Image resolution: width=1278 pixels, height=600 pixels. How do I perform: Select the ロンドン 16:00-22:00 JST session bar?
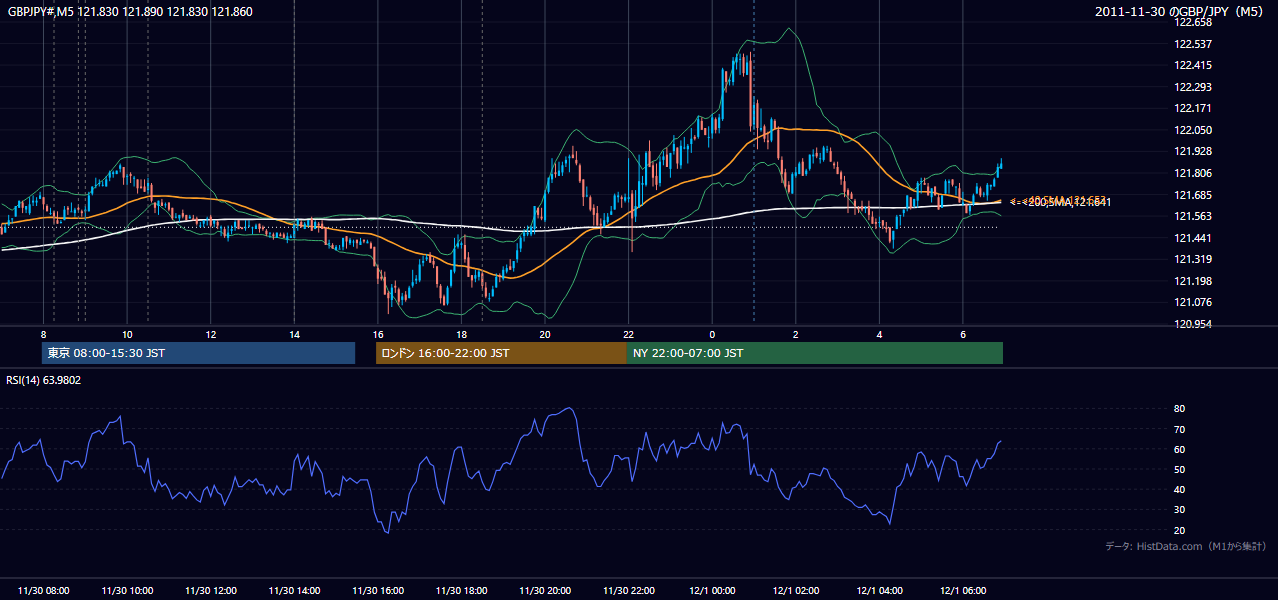tap(501, 353)
